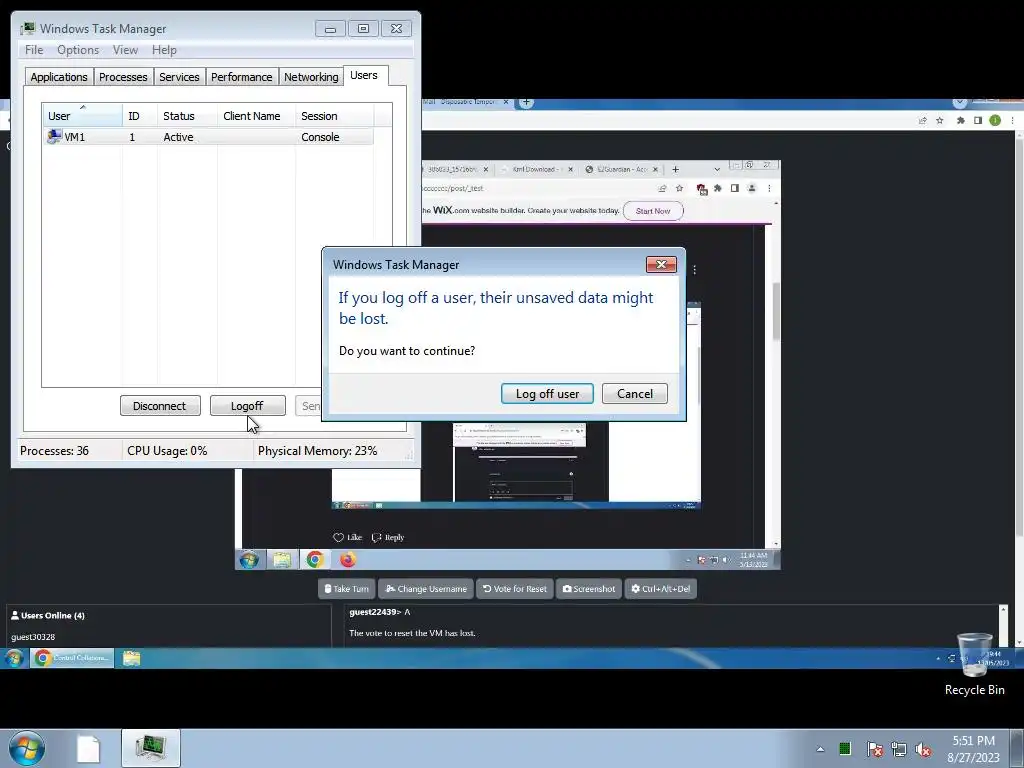Click the Ctrl+Alt+Del button
The image size is (1024, 768).
(660, 588)
